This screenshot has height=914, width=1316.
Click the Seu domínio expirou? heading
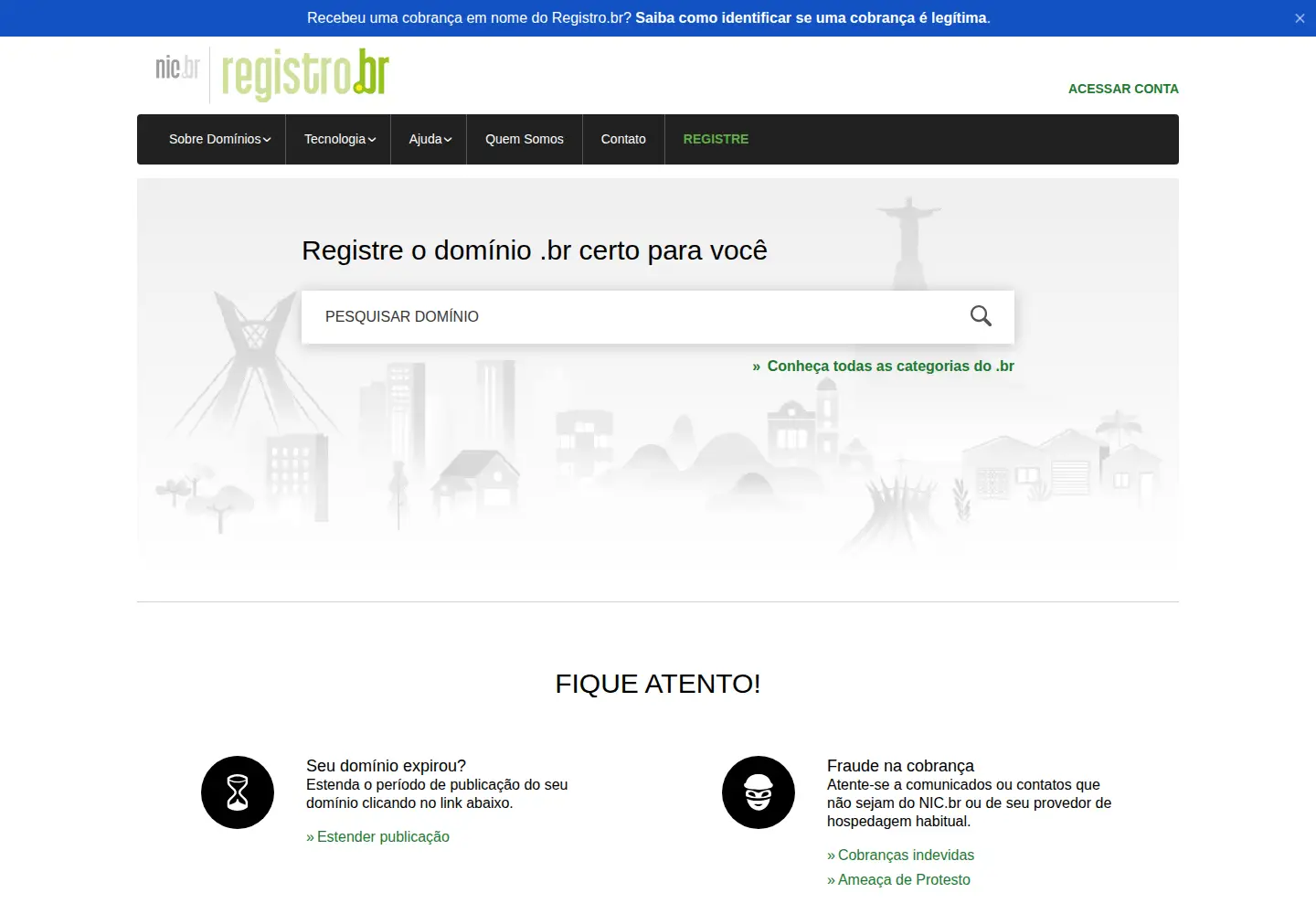coord(386,766)
